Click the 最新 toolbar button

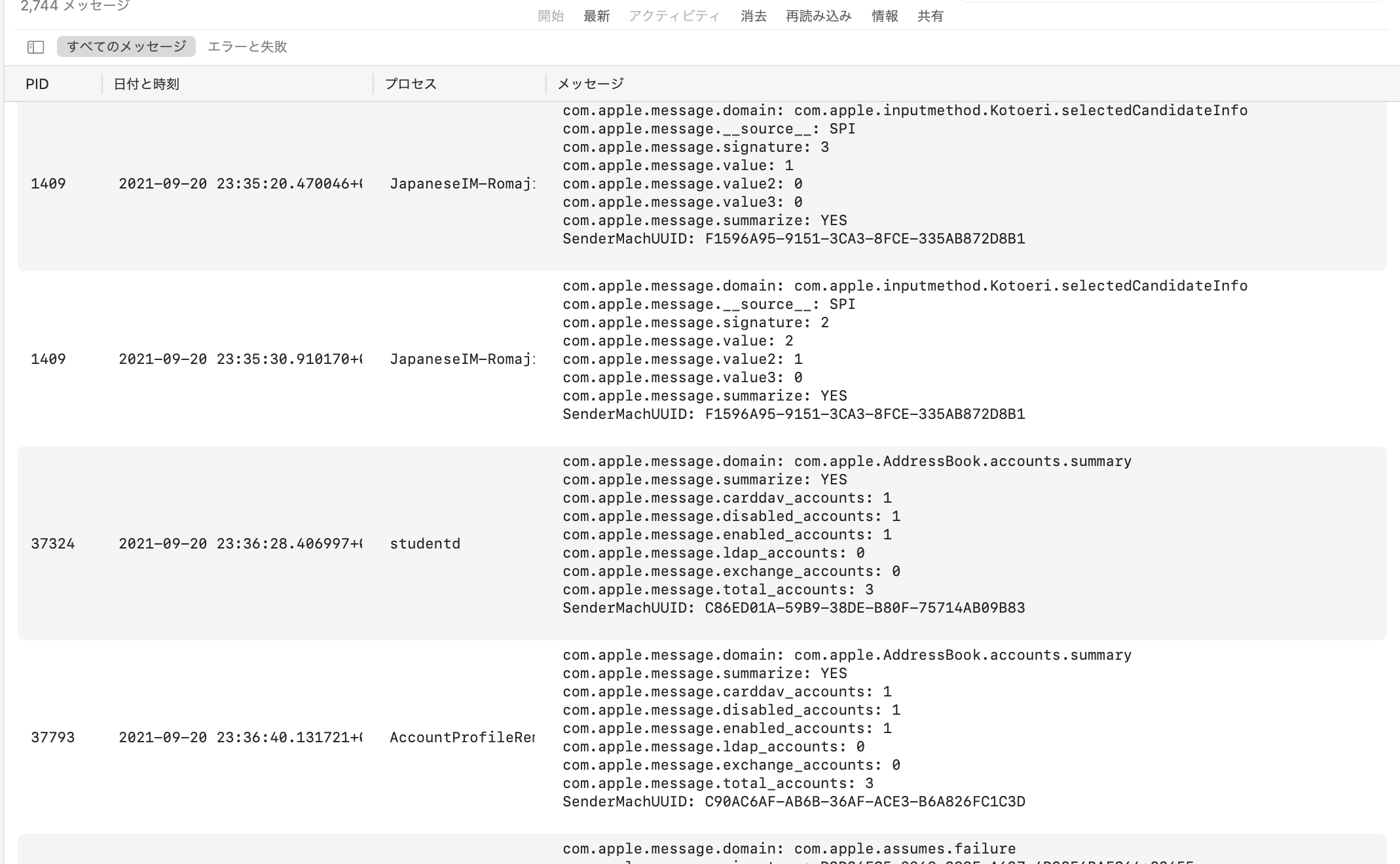(x=597, y=16)
